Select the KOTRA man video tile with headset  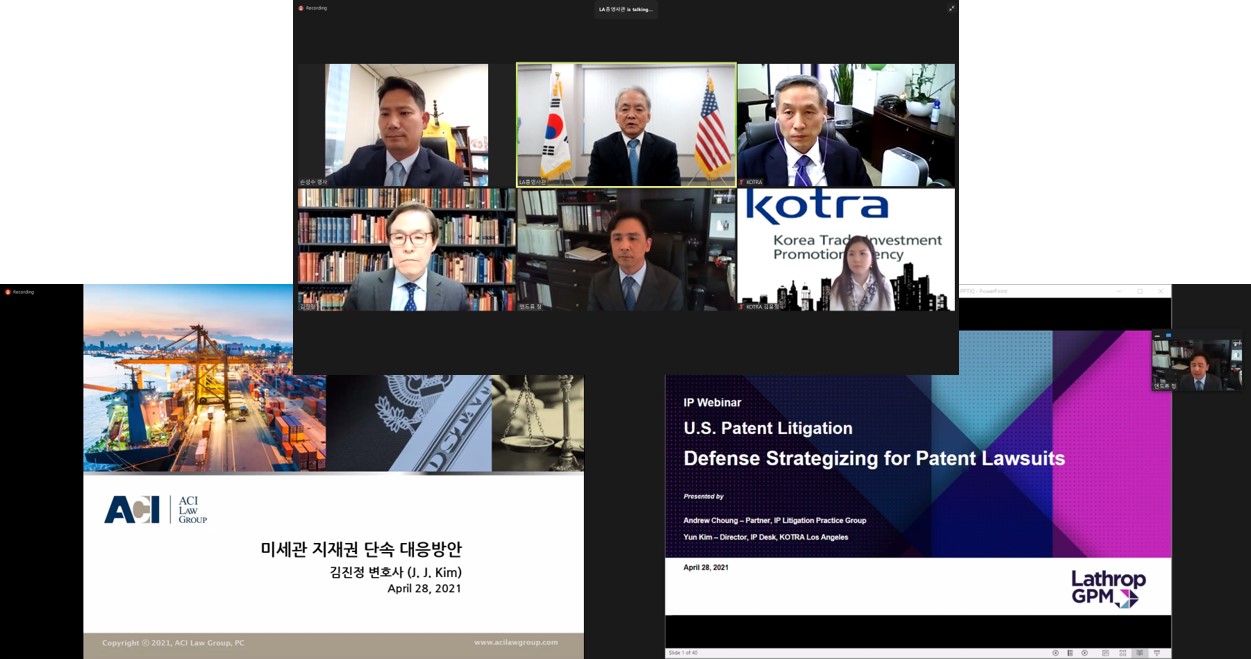click(846, 125)
